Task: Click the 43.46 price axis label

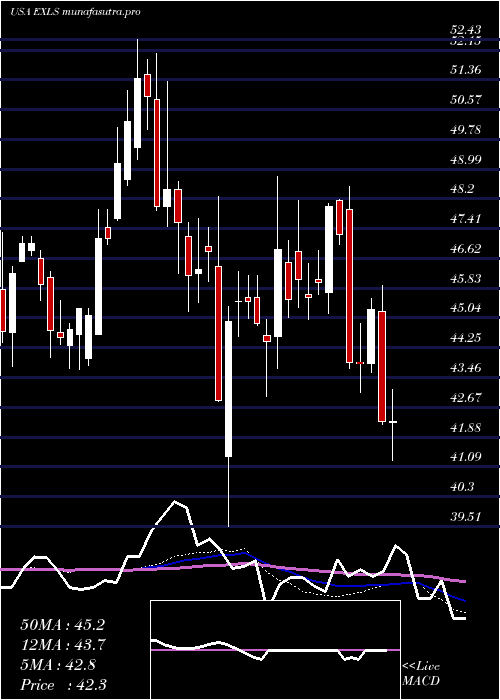Action: tap(466, 368)
